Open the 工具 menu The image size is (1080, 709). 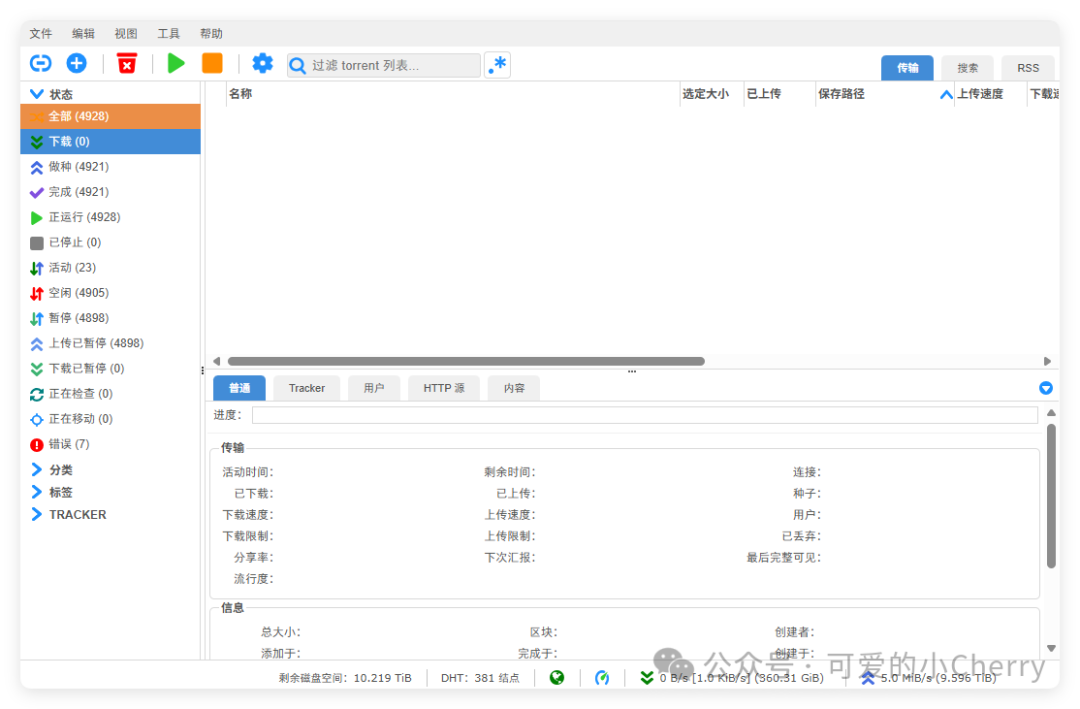[168, 33]
